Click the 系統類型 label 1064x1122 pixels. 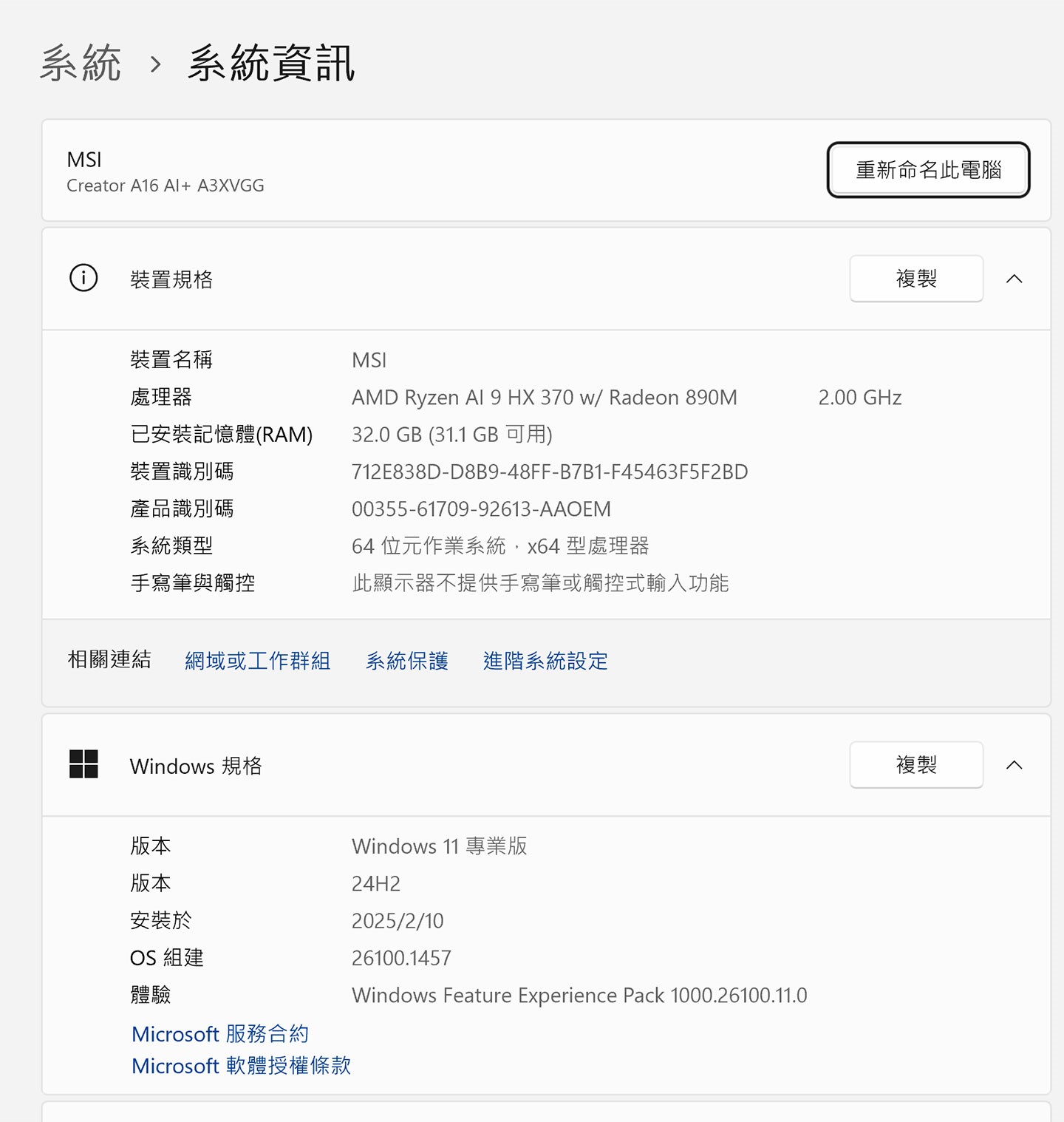pyautogui.click(x=171, y=546)
